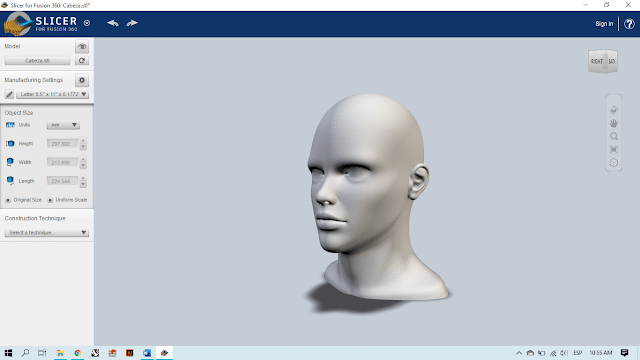
Task: Click the 10:55 AM clock
Action: (x=600, y=353)
